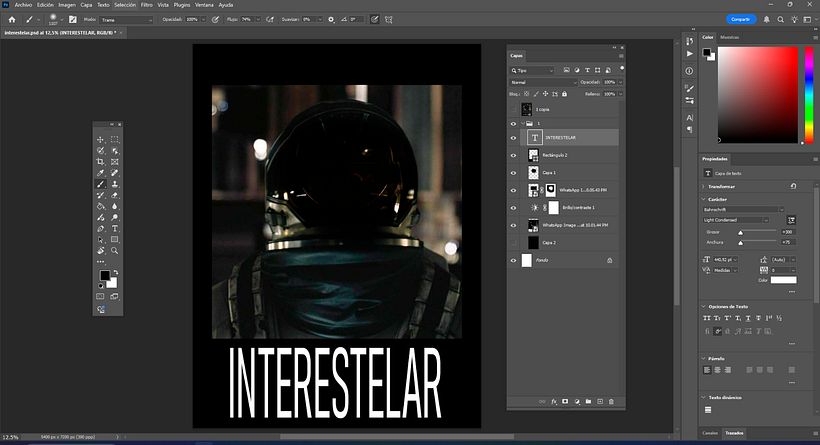Select the Path Selection arrow tool
This screenshot has height=445, width=820.
[100, 239]
